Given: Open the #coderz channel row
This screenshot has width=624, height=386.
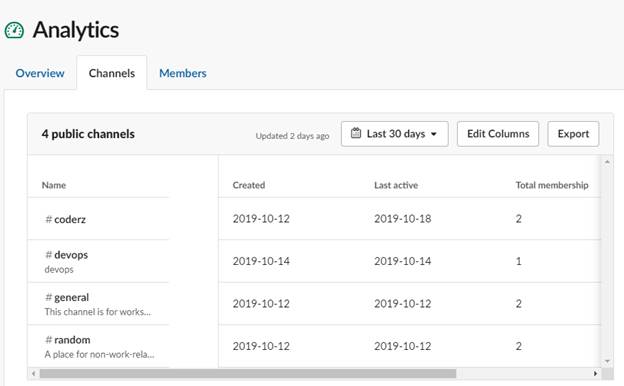Looking at the screenshot, I should 314,218.
